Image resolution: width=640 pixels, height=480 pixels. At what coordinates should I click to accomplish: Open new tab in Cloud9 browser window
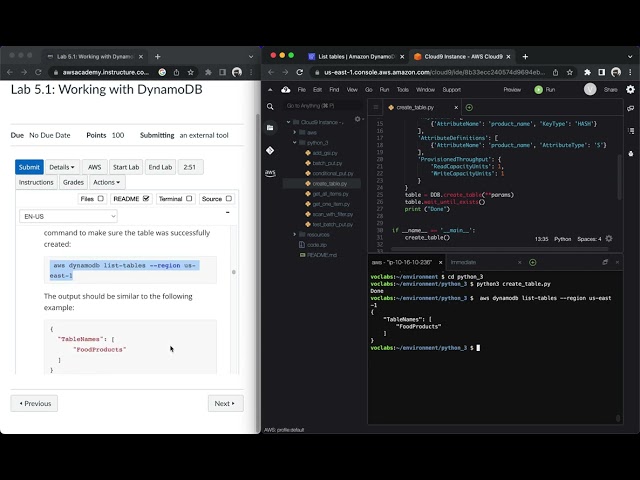[x=525, y=57]
